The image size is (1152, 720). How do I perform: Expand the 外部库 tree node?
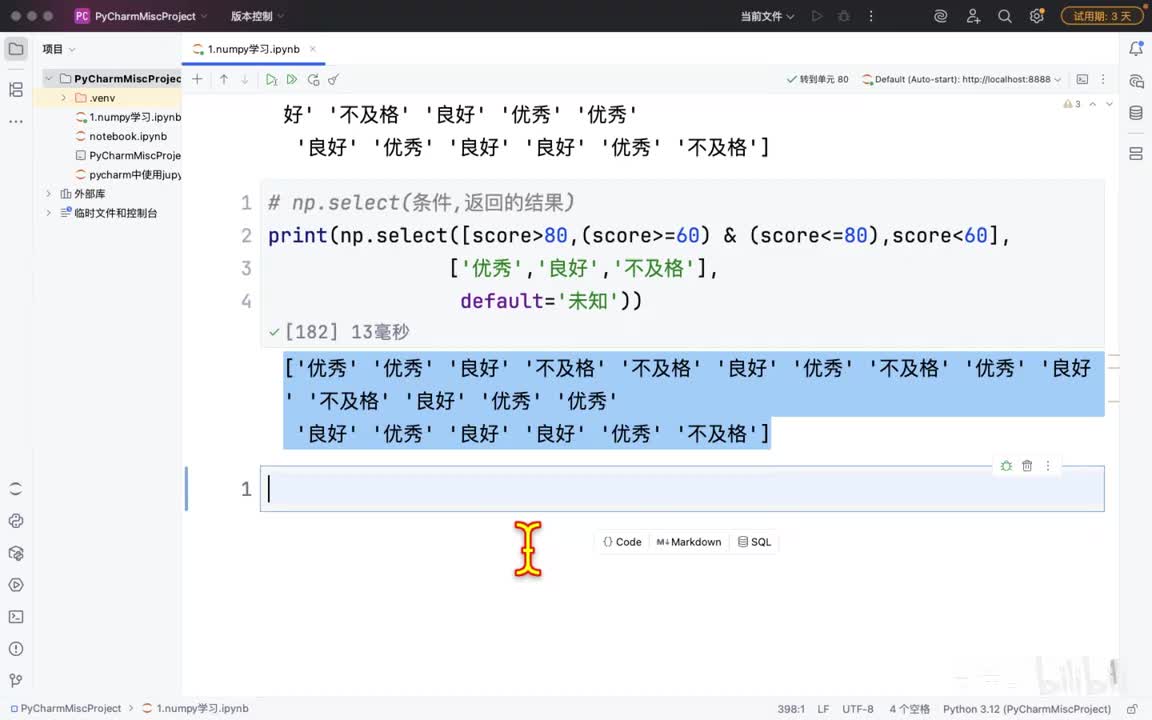tap(48, 193)
